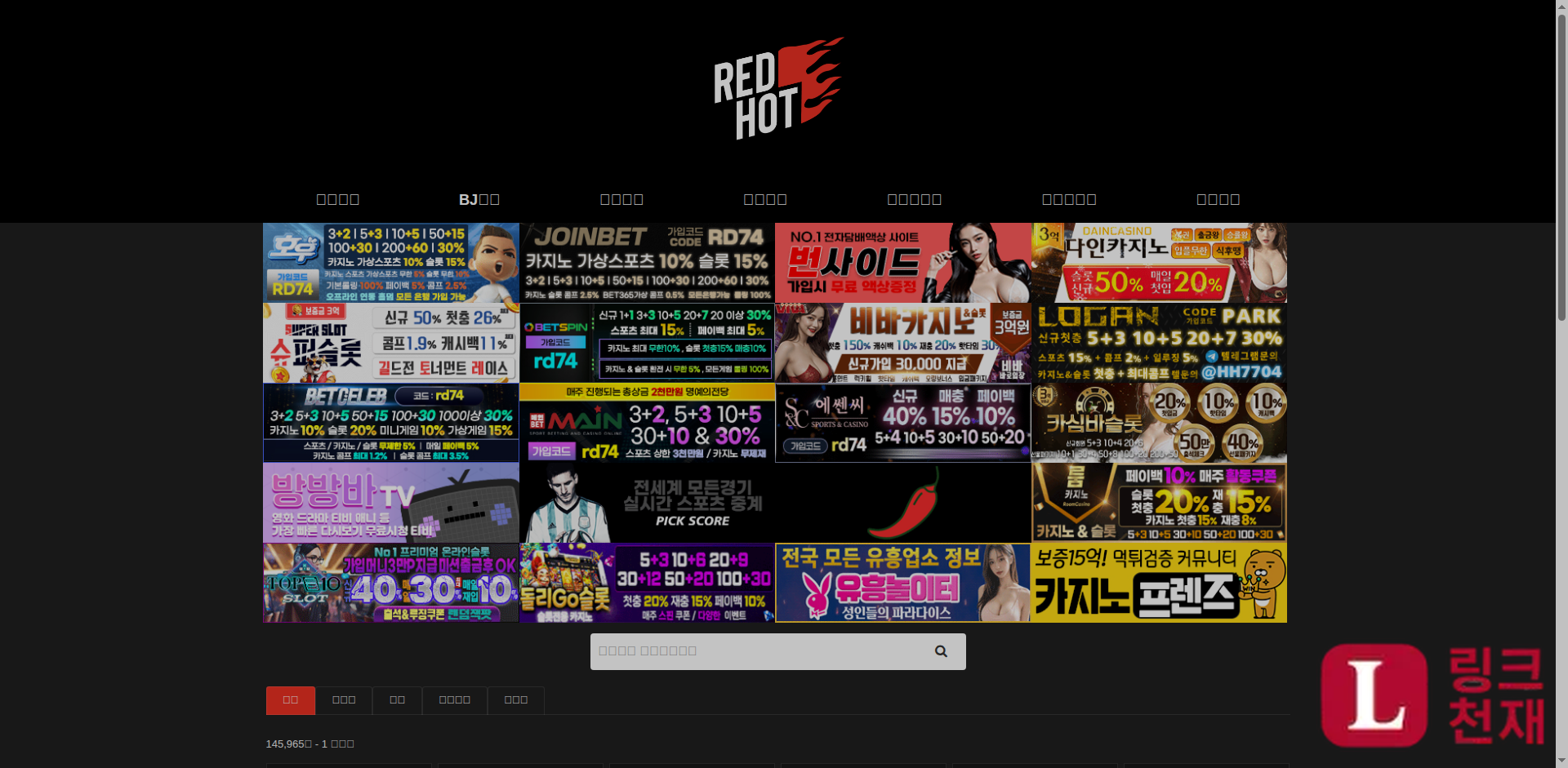Click the BETSPIN rd74 banner
This screenshot has width=1568, height=768.
647,343
